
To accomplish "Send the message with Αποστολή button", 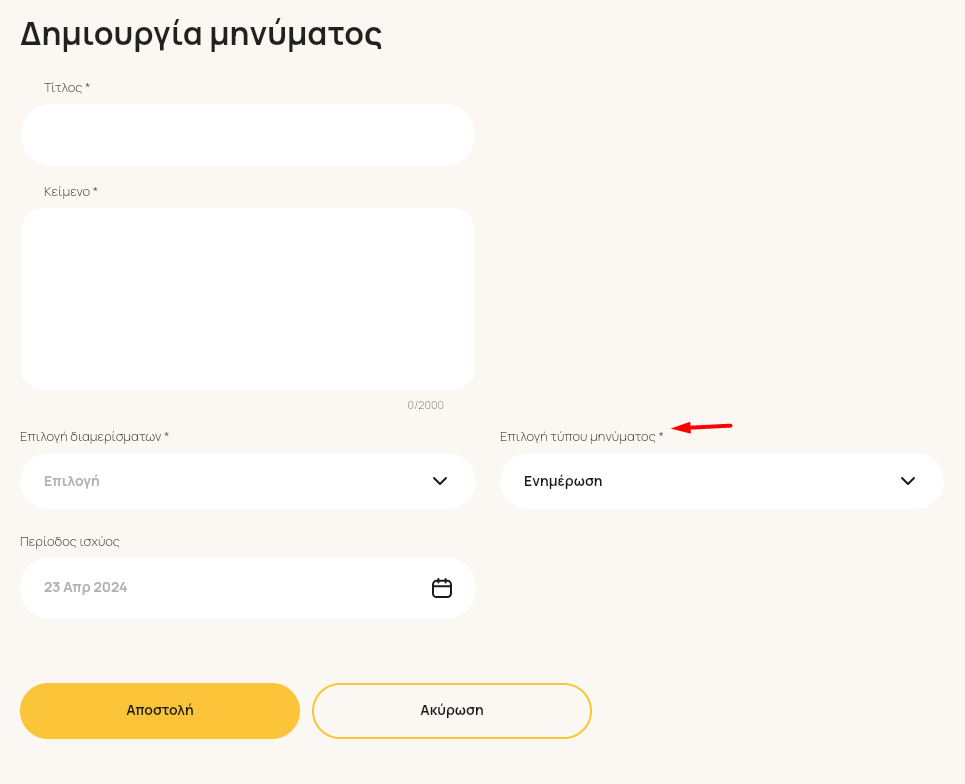I will point(160,711).
